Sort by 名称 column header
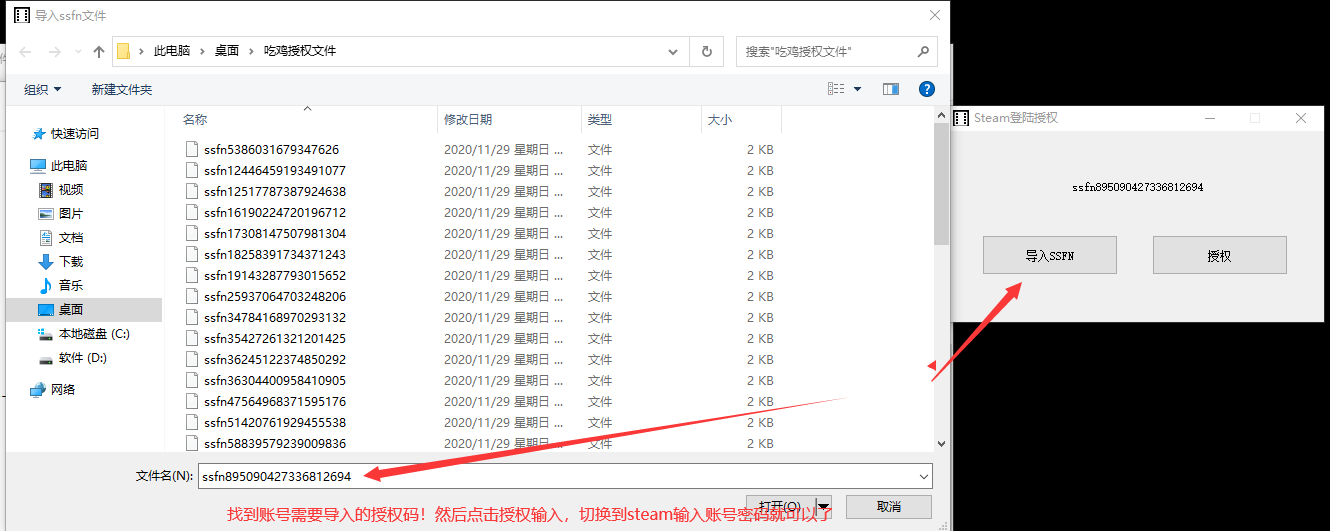 click(195, 119)
